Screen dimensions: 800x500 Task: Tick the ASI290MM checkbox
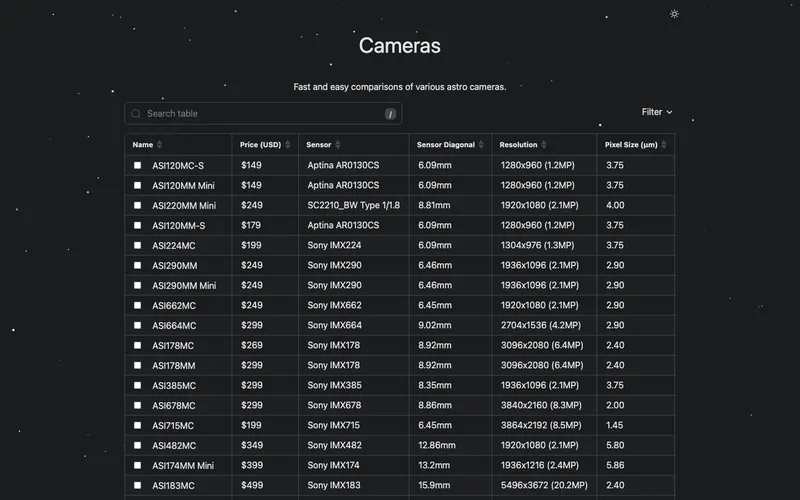point(137,265)
